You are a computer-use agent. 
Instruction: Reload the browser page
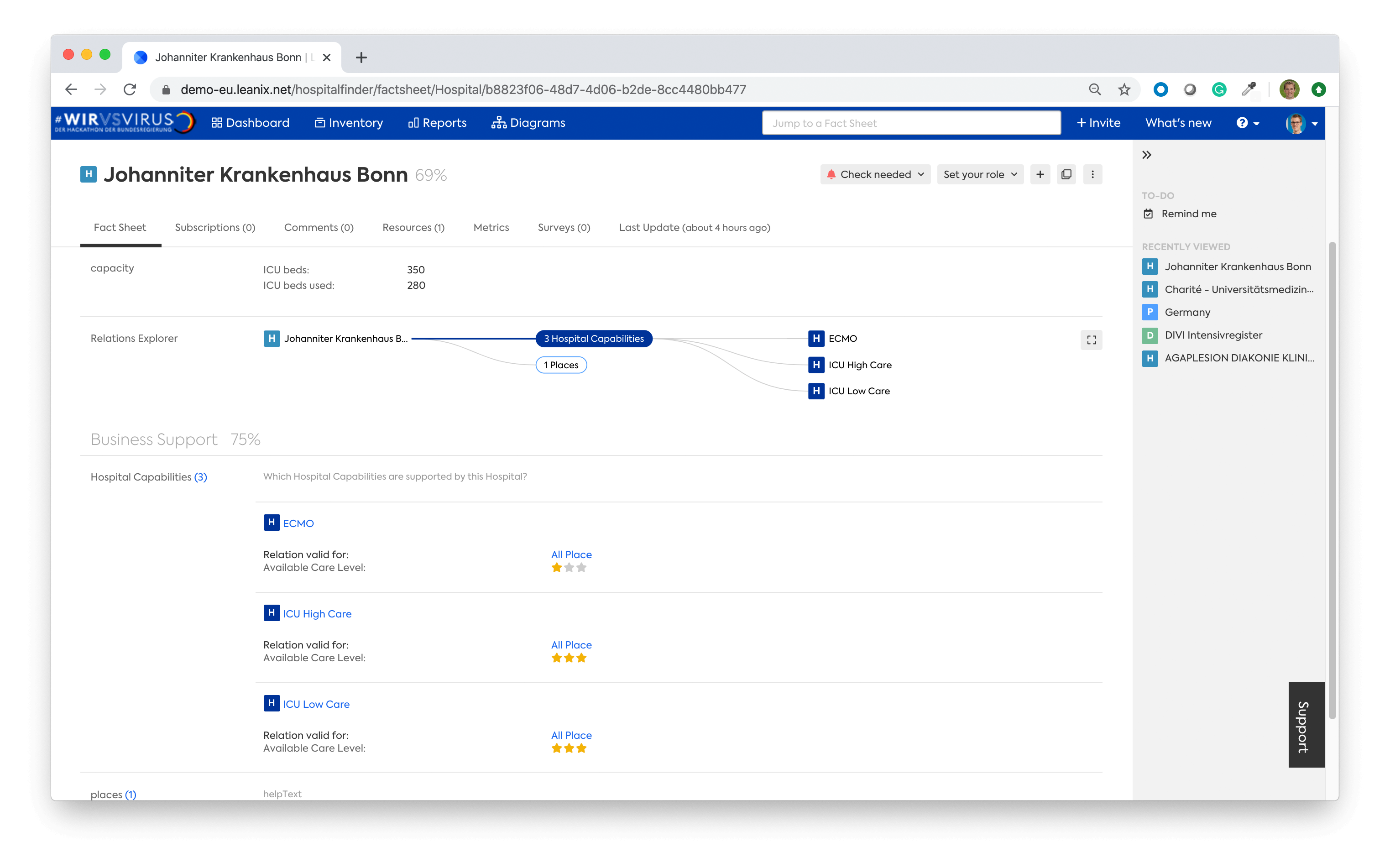[130, 89]
